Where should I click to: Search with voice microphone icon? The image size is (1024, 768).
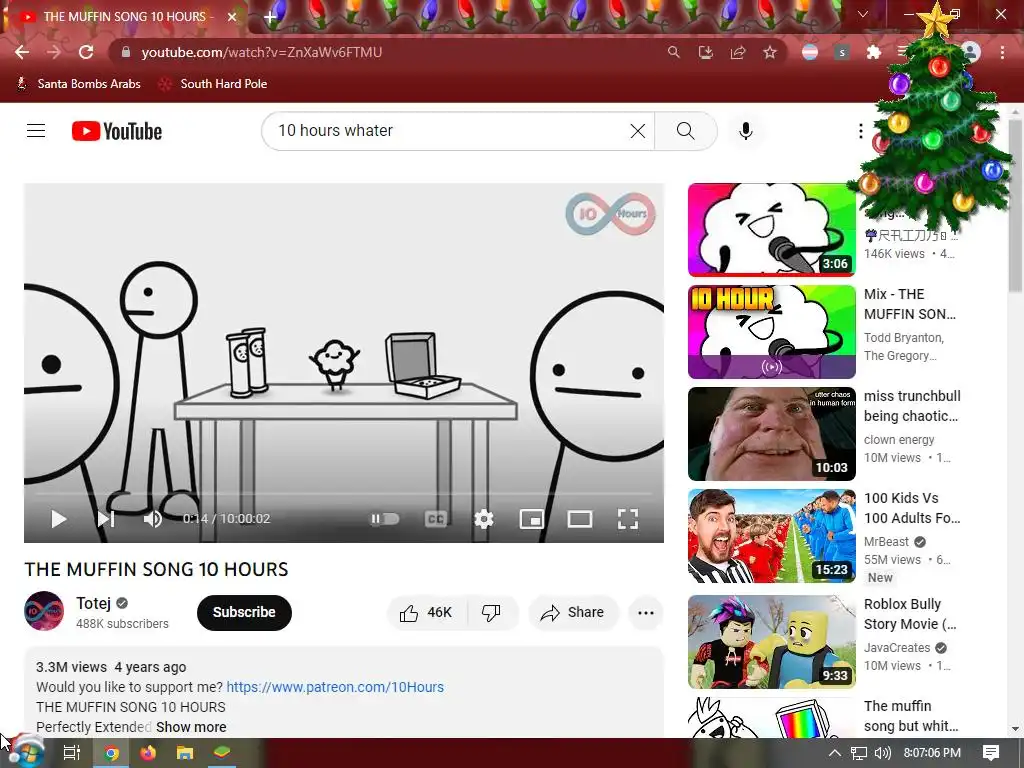pos(746,131)
